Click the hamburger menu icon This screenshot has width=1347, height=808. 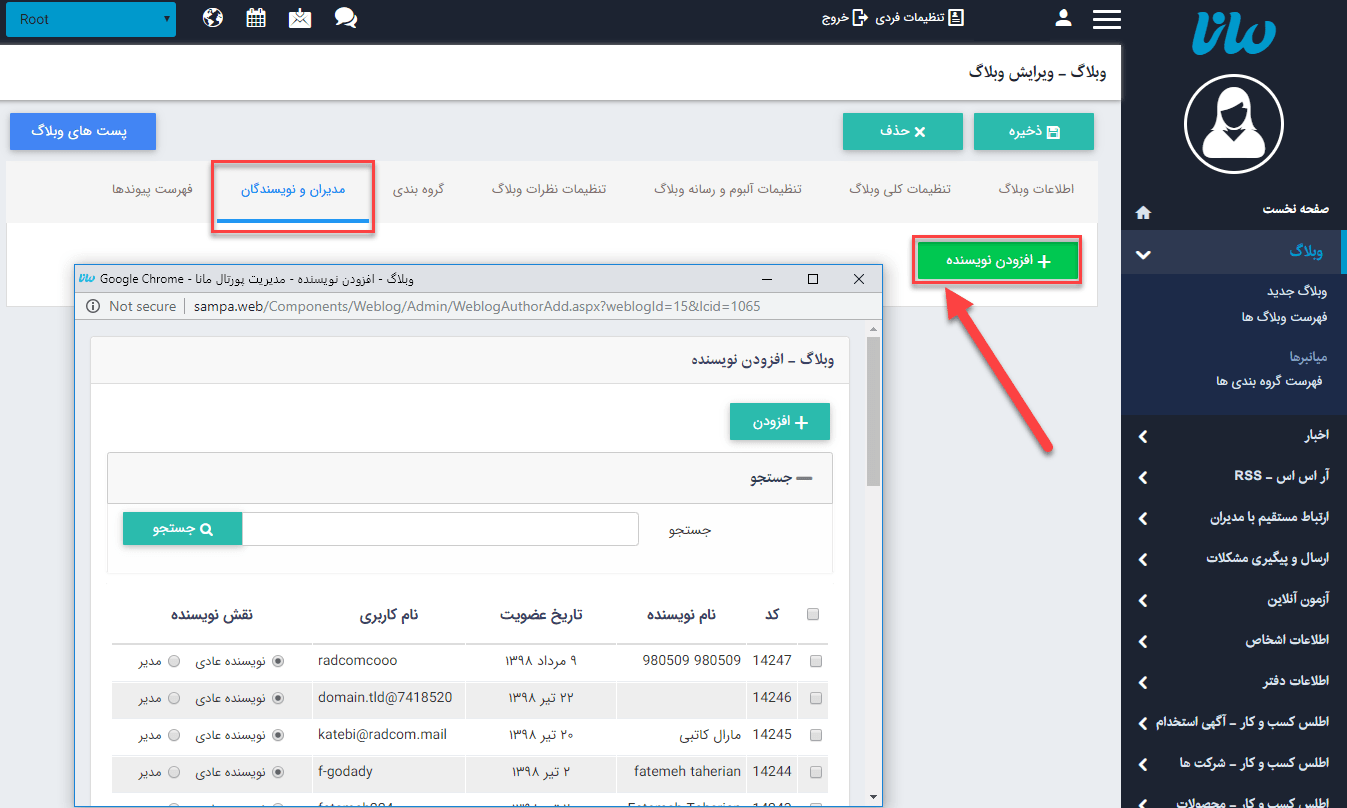pos(1107,19)
